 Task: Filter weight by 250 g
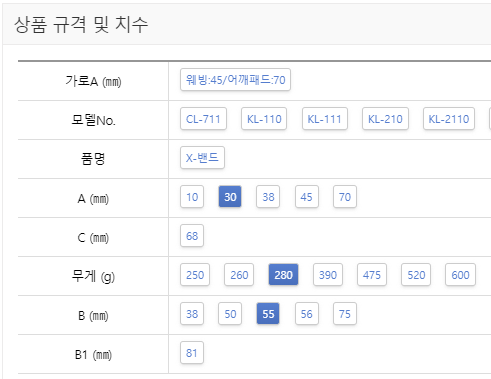coord(195,275)
